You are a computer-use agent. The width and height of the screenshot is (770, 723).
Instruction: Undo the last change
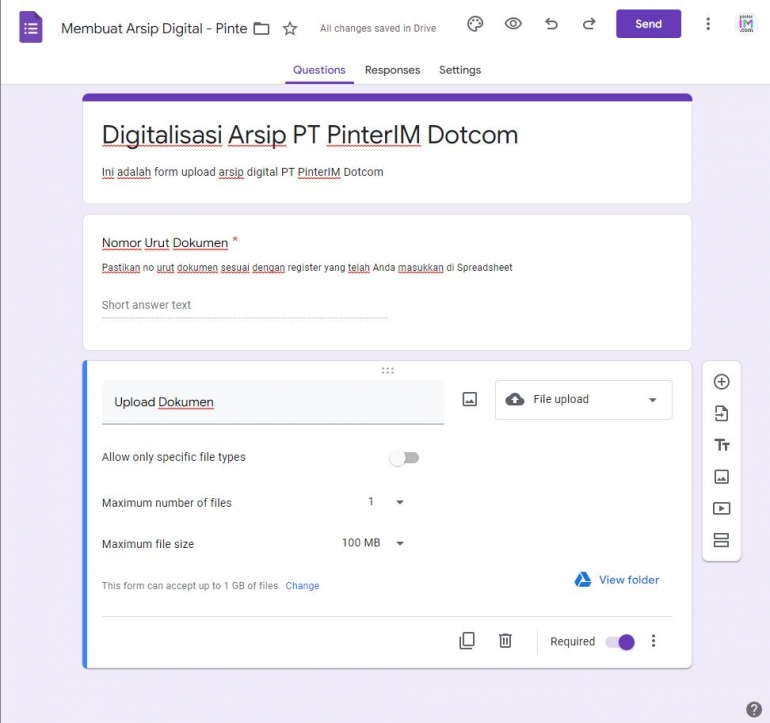click(x=551, y=24)
